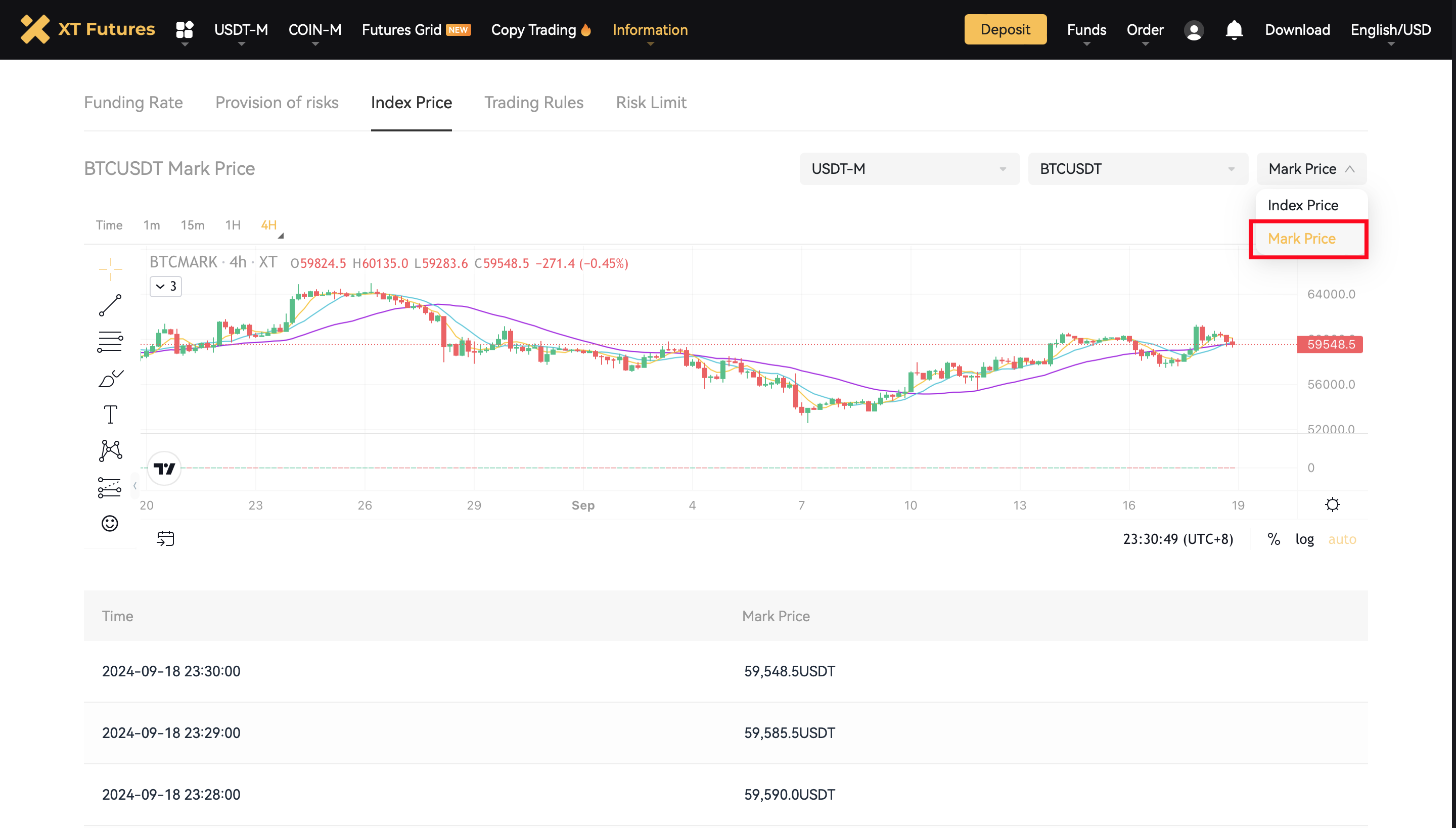Click the Deposit button
1456x828 pixels.
click(1005, 29)
